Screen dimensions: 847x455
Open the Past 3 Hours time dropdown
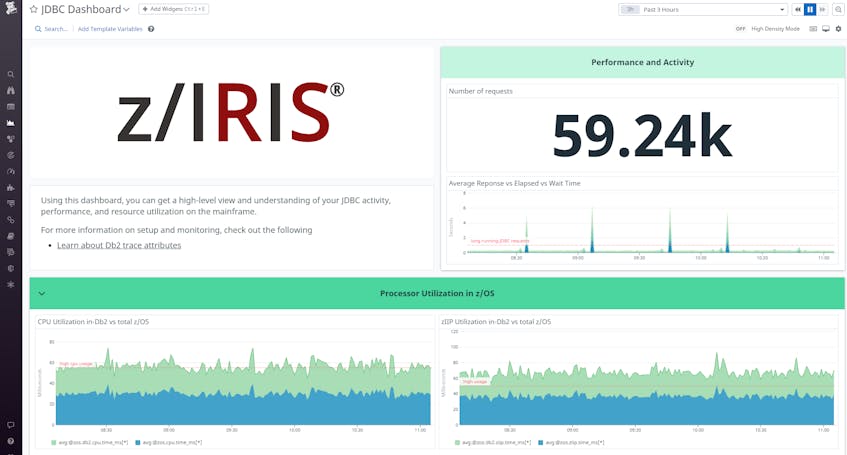coord(702,9)
